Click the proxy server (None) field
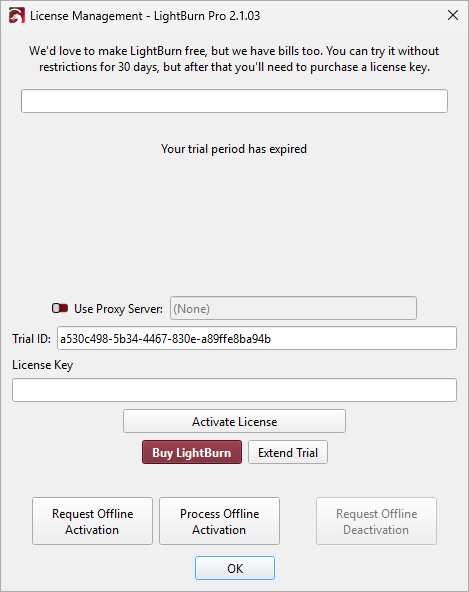Image resolution: width=469 pixels, height=592 pixels. pyautogui.click(x=293, y=308)
